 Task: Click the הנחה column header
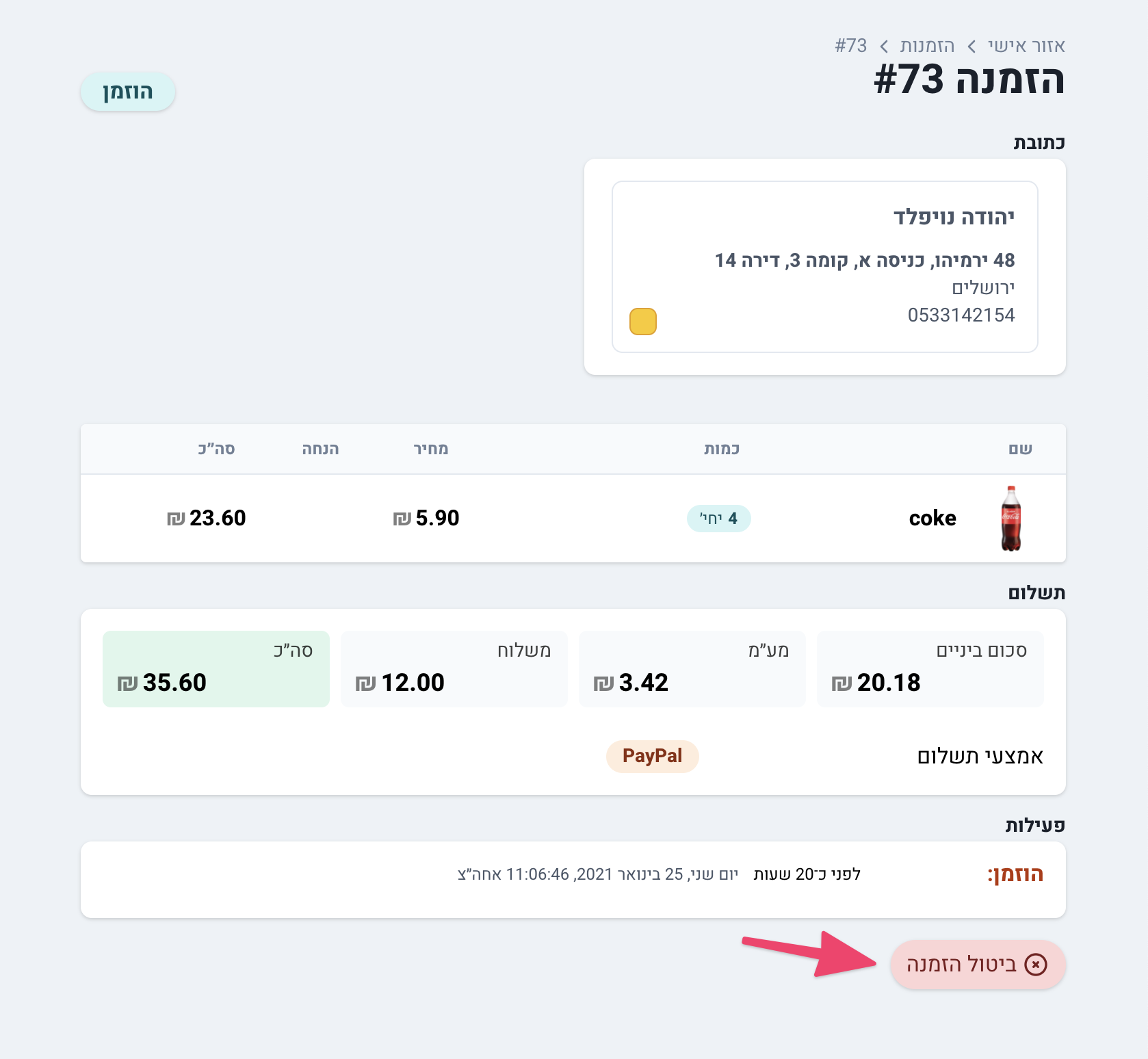pyautogui.click(x=320, y=449)
